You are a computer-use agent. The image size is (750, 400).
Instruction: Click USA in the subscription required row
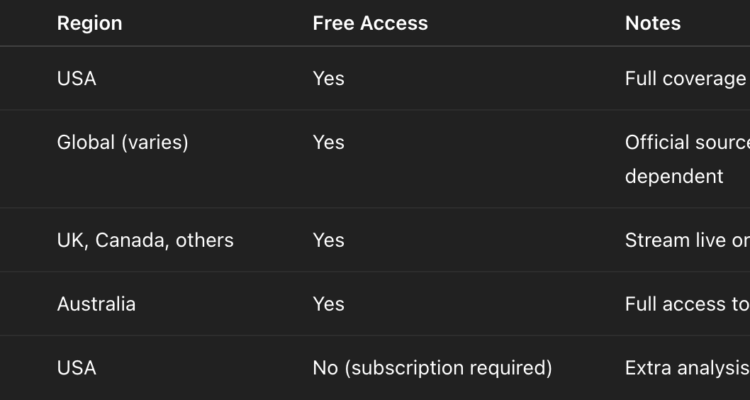[77, 368]
